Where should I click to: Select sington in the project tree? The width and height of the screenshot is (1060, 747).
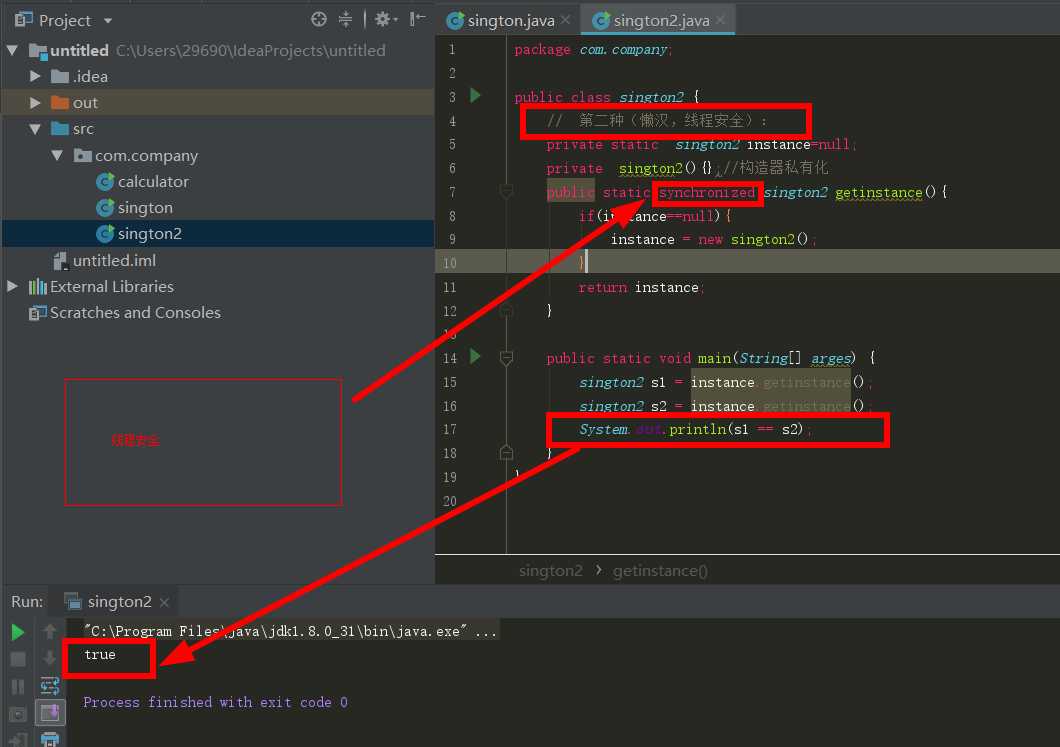pos(145,208)
